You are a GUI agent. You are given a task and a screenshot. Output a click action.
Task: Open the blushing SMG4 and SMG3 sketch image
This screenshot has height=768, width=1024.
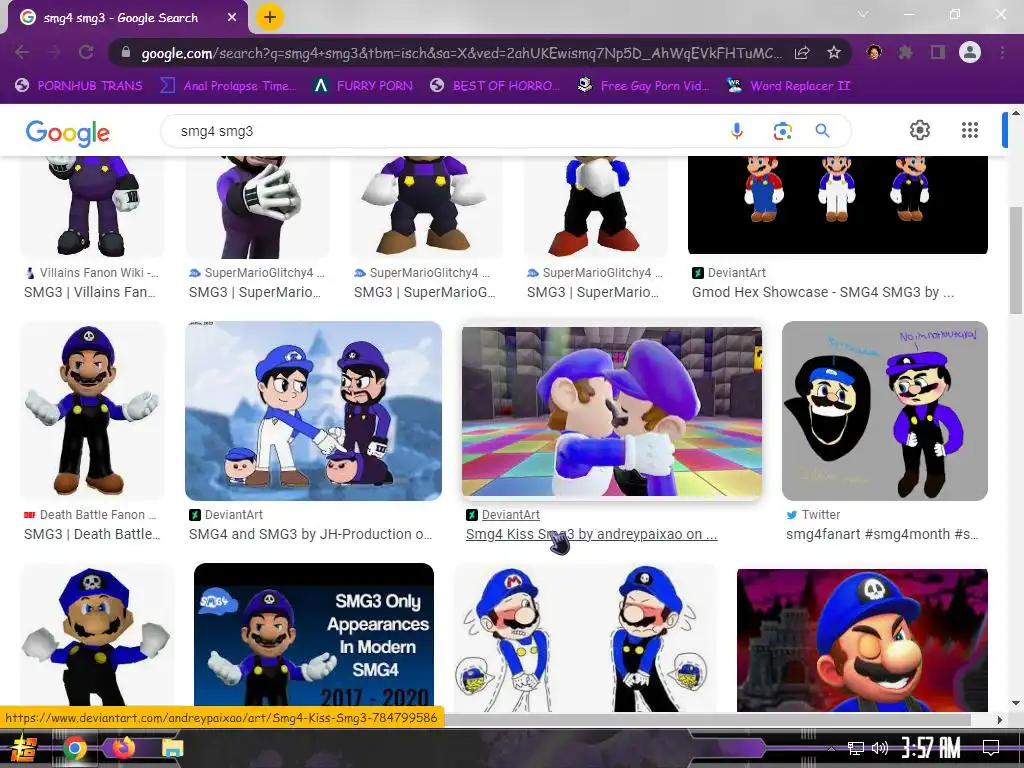[x=584, y=637]
